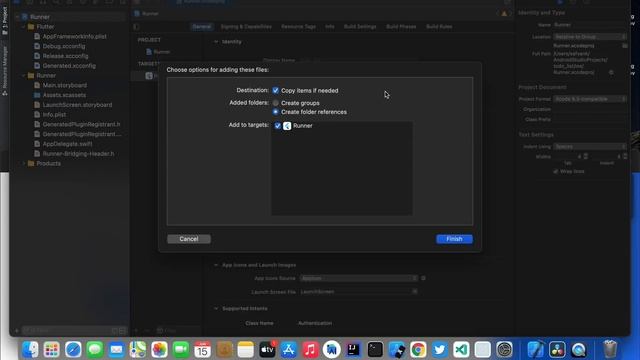Image resolution: width=640 pixels, height=360 pixels.
Task: Open FaceTime from the Dock
Action: click(181, 350)
